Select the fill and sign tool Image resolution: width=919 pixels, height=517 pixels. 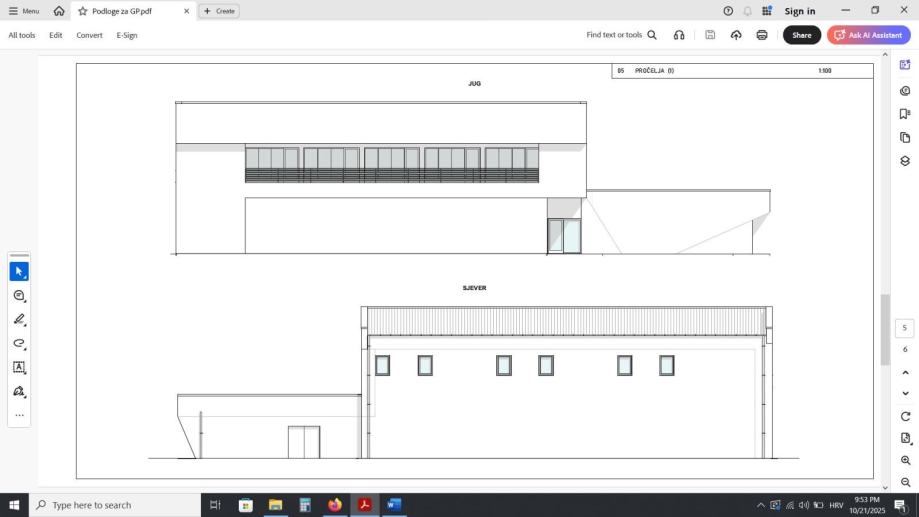tap(19, 391)
